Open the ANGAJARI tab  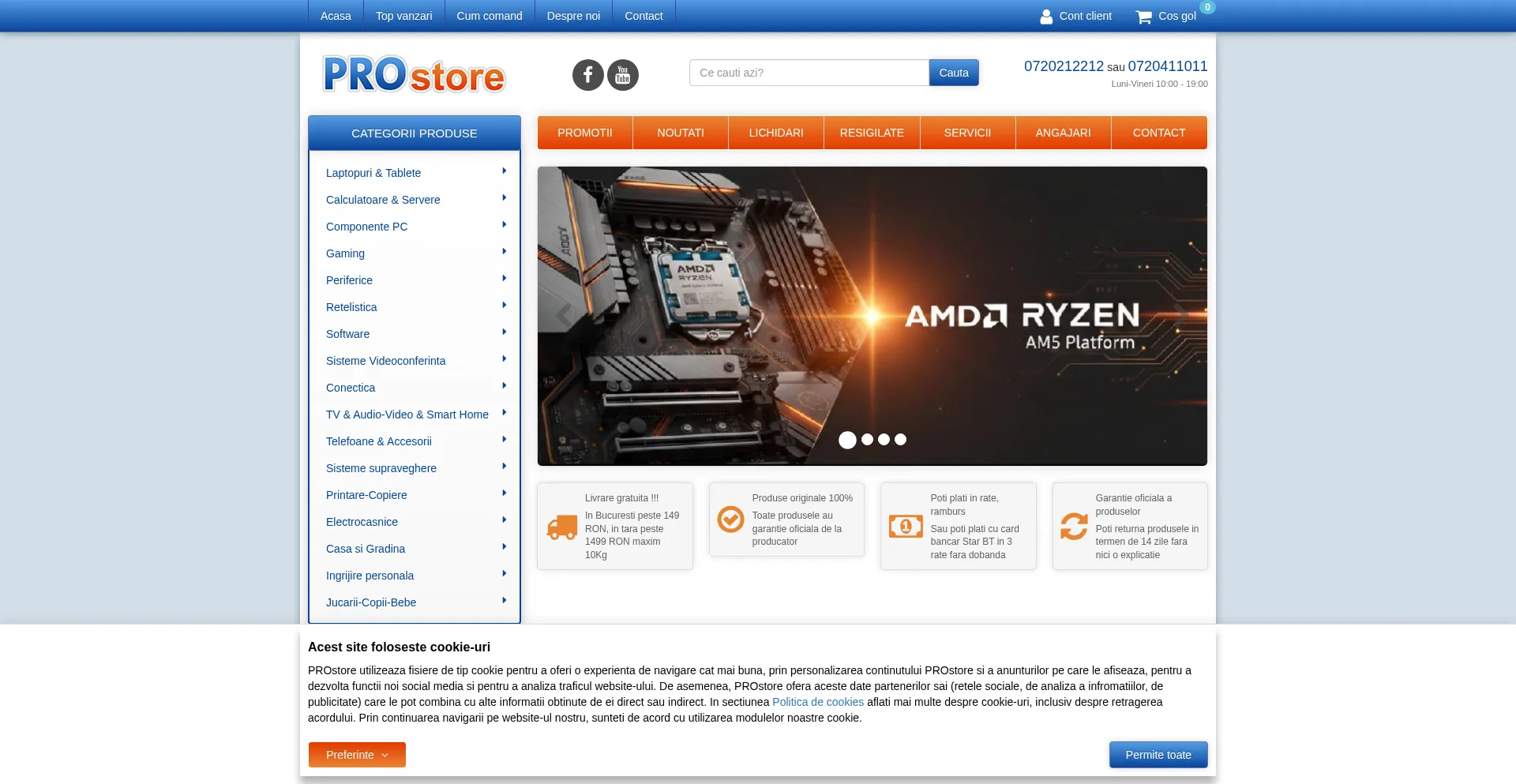[1063, 133]
